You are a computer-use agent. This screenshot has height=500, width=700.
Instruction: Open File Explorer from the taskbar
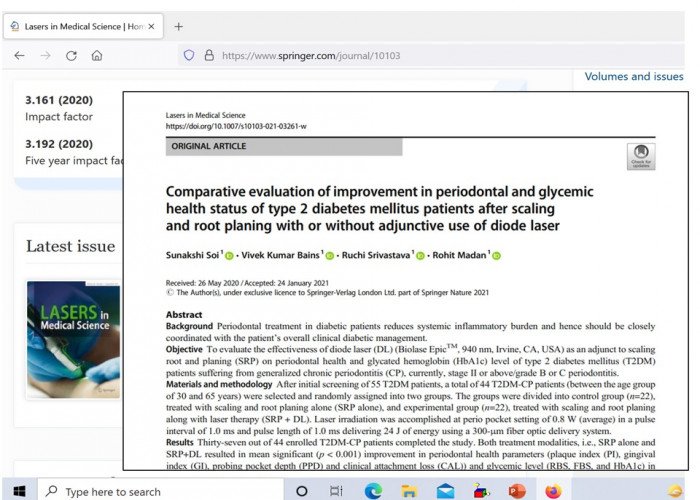coord(408,491)
